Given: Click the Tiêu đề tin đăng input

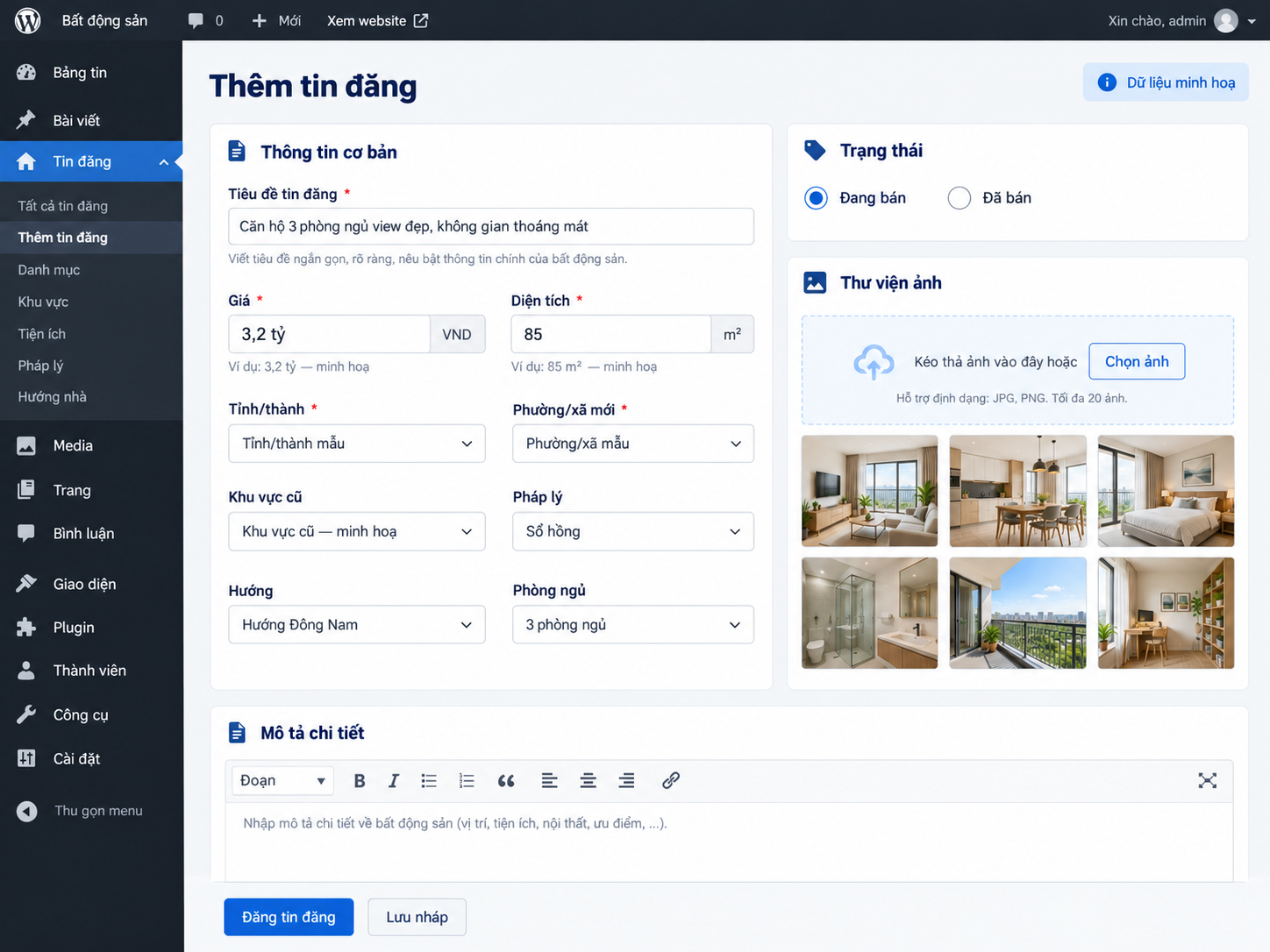Looking at the screenshot, I should (x=491, y=226).
